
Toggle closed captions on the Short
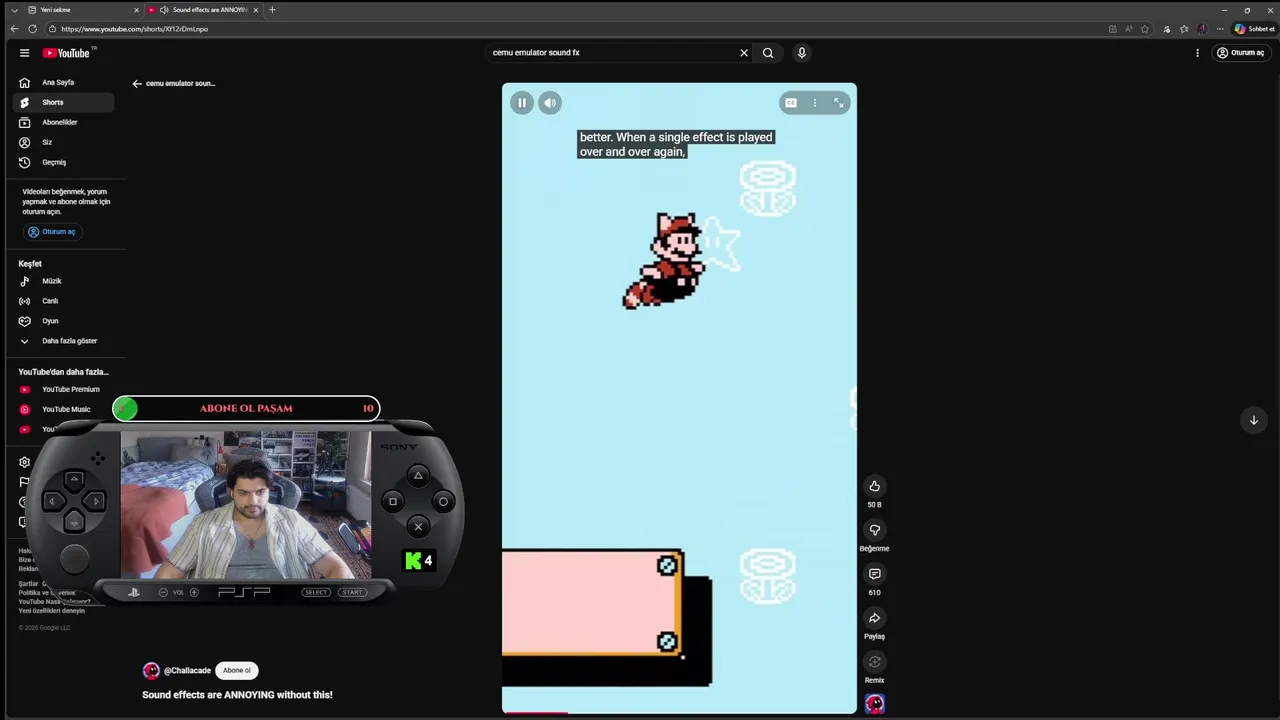791,103
